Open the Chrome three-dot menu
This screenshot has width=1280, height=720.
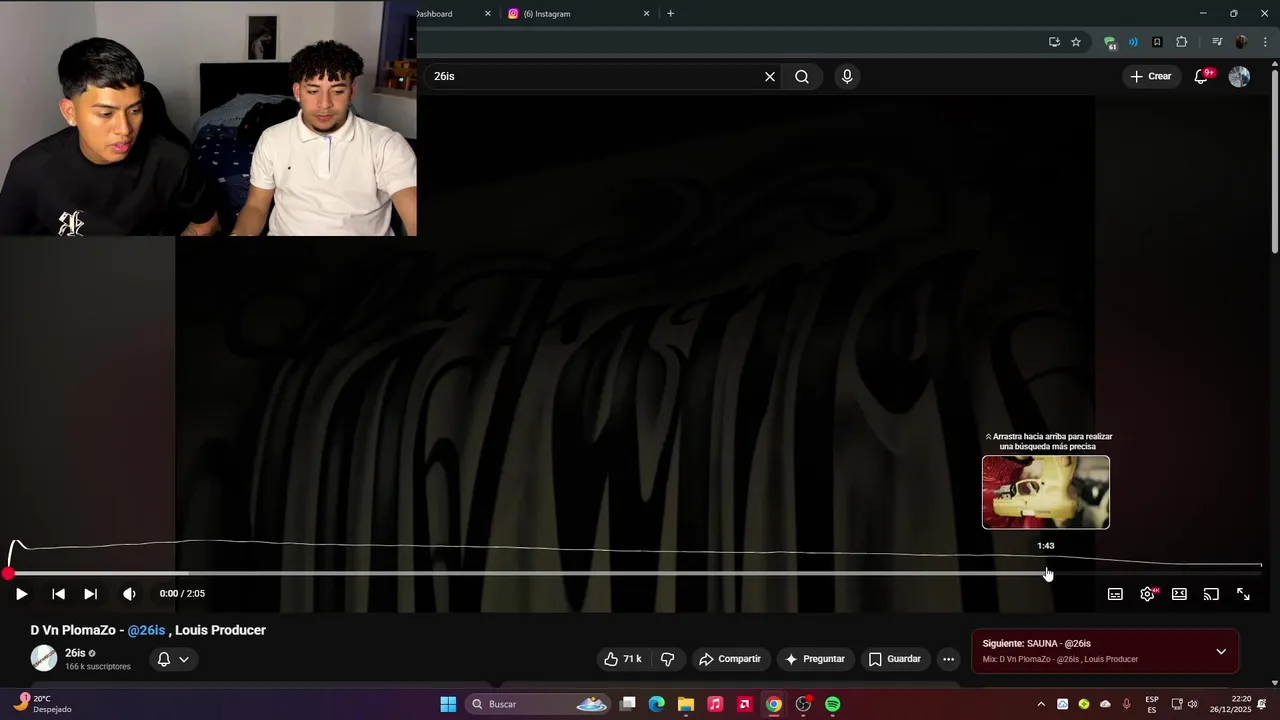click(1265, 42)
